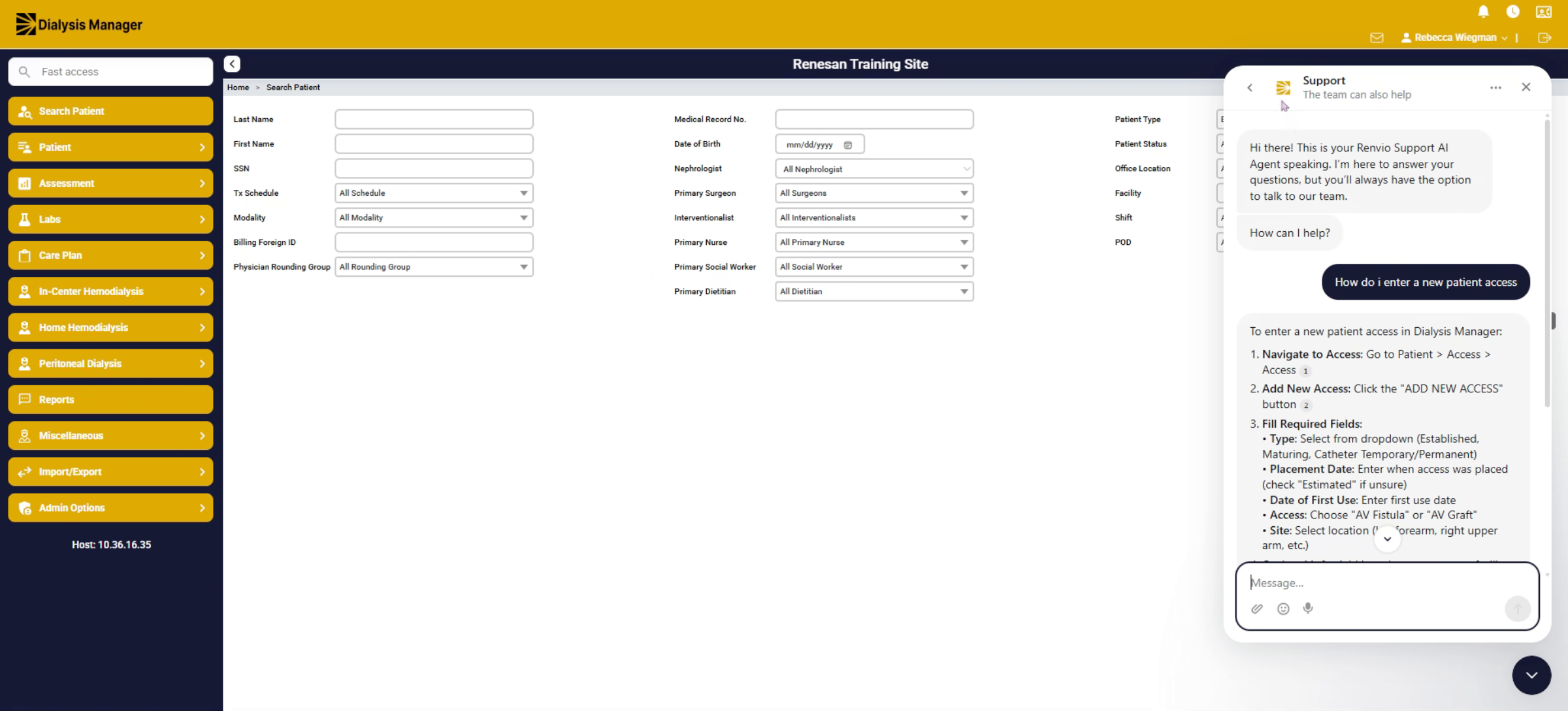Screen dimensions: 1568x711
Task: Open the Primary Surgeon dropdown
Action: tap(874, 193)
